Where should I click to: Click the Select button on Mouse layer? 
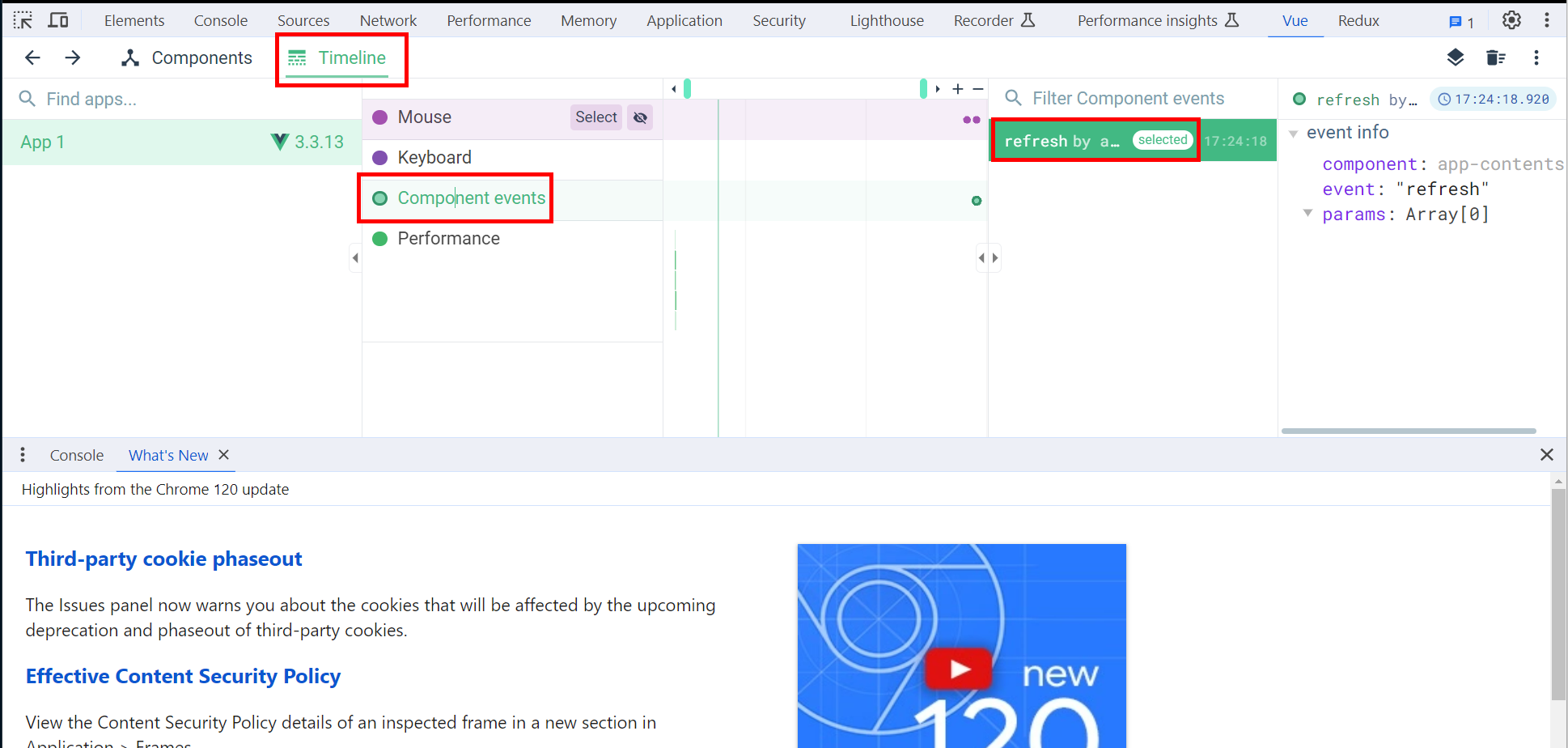coord(596,117)
